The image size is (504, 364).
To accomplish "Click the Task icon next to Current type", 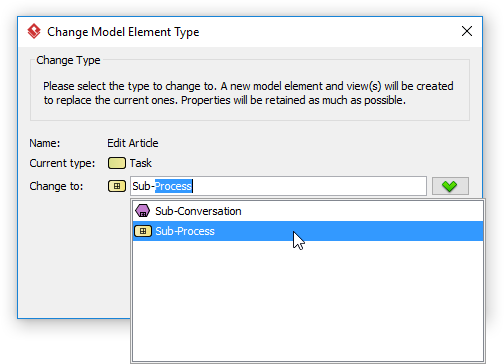I will point(117,163).
